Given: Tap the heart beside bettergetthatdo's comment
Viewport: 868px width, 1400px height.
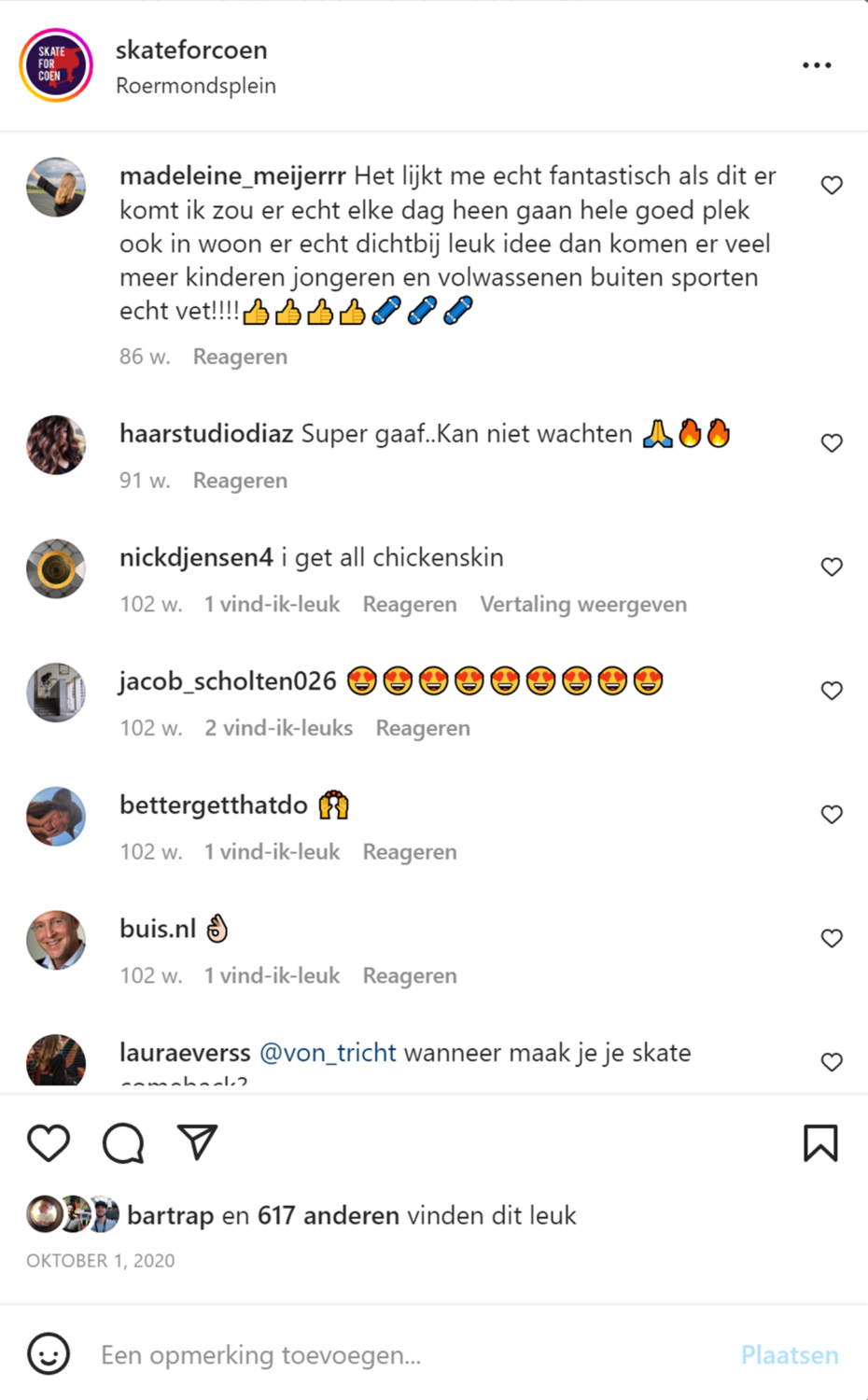Looking at the screenshot, I should (832, 815).
